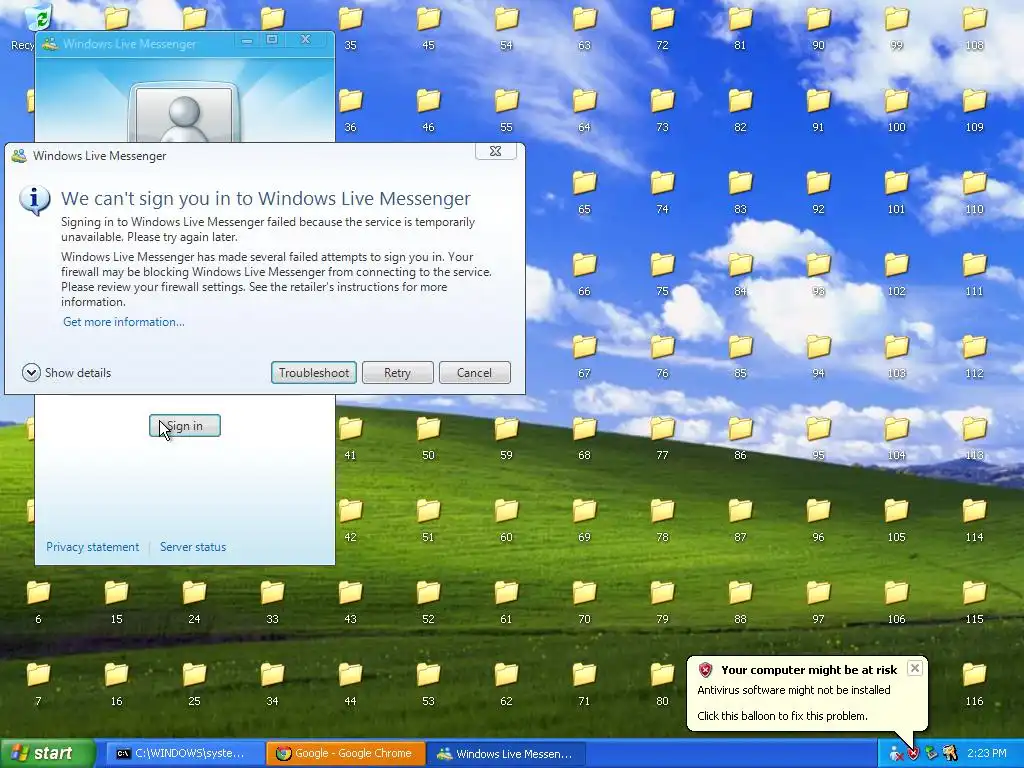Viewport: 1024px width, 768px height.
Task: Select desktop folder 43
Action: click(350, 602)
